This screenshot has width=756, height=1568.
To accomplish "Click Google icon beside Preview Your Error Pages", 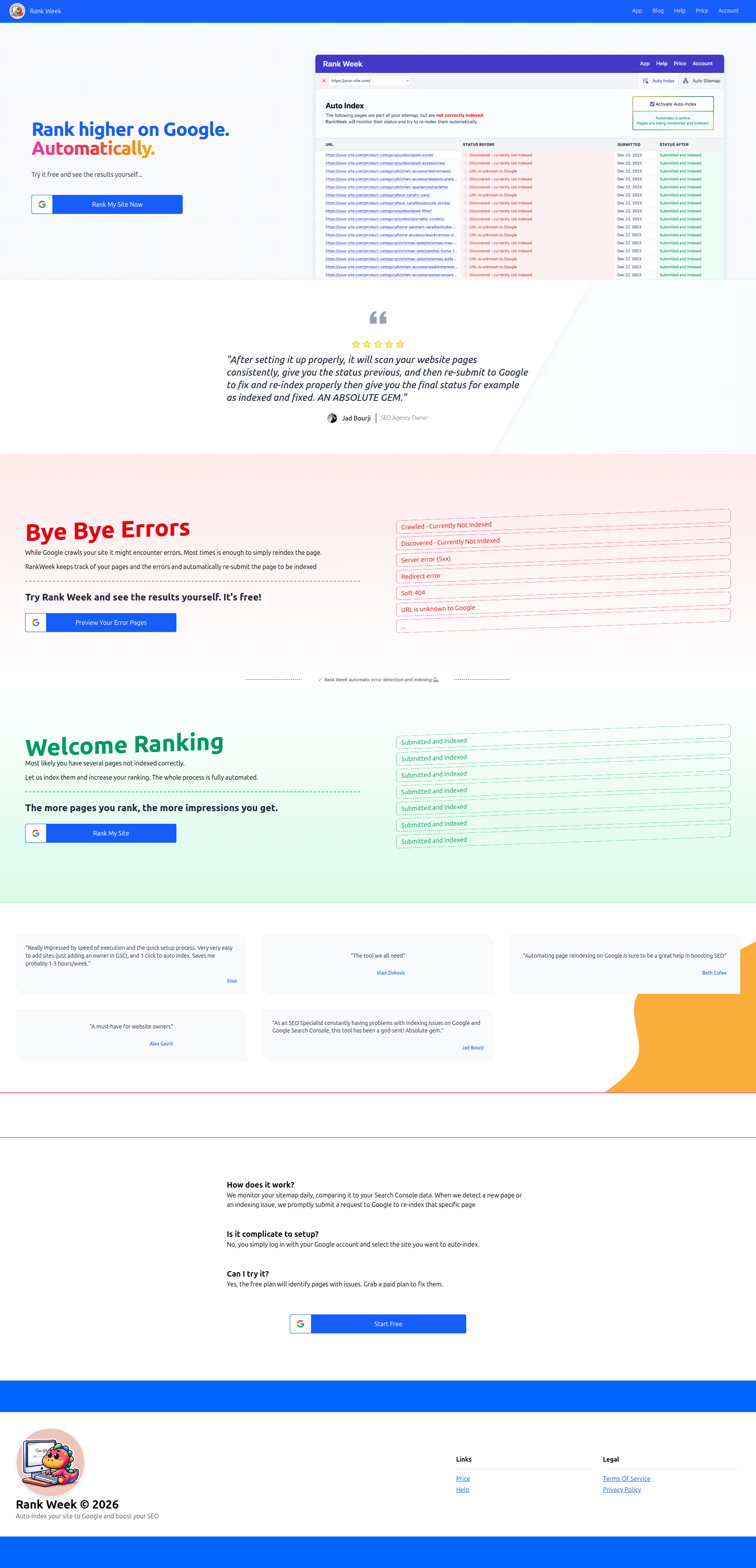I will point(36,623).
